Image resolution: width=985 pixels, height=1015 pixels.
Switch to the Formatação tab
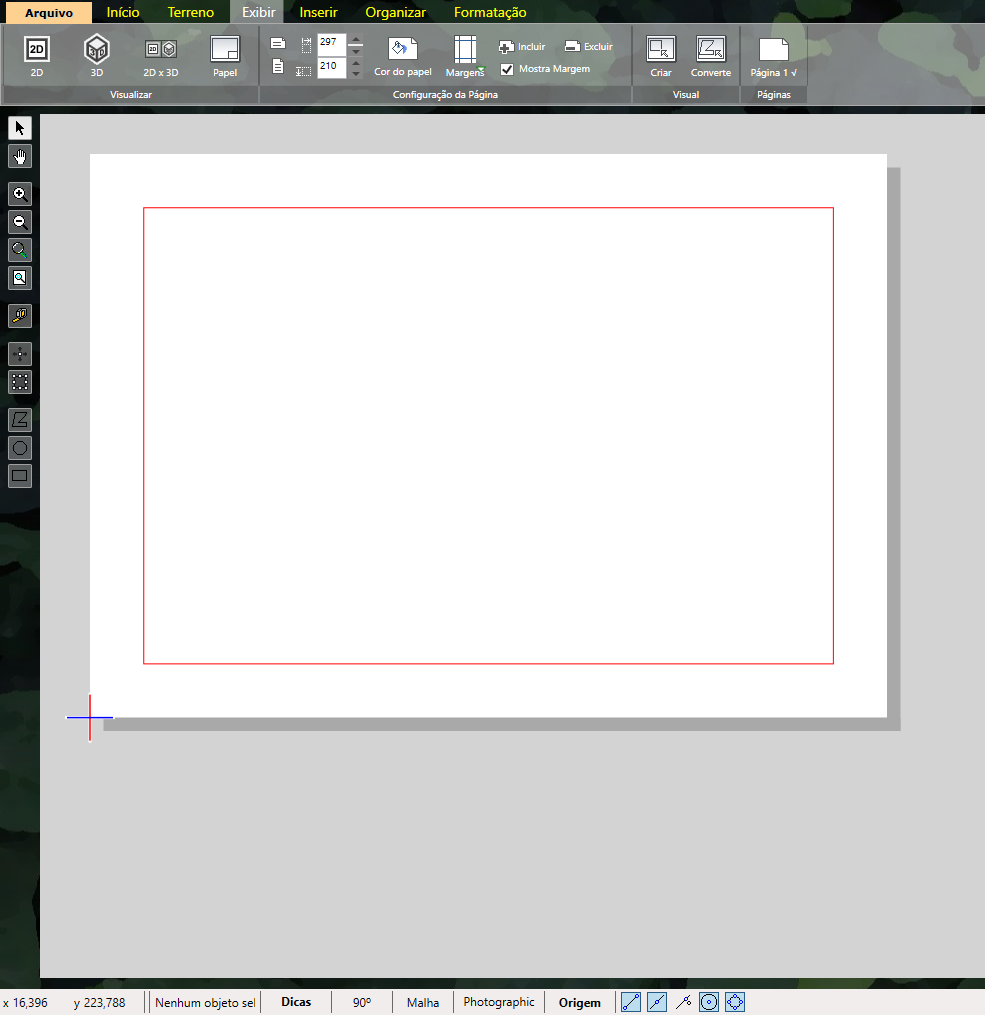click(490, 13)
